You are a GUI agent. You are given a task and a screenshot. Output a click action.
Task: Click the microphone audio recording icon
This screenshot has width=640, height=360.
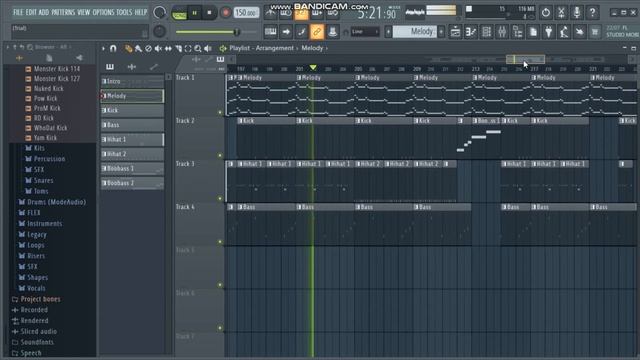point(576,13)
